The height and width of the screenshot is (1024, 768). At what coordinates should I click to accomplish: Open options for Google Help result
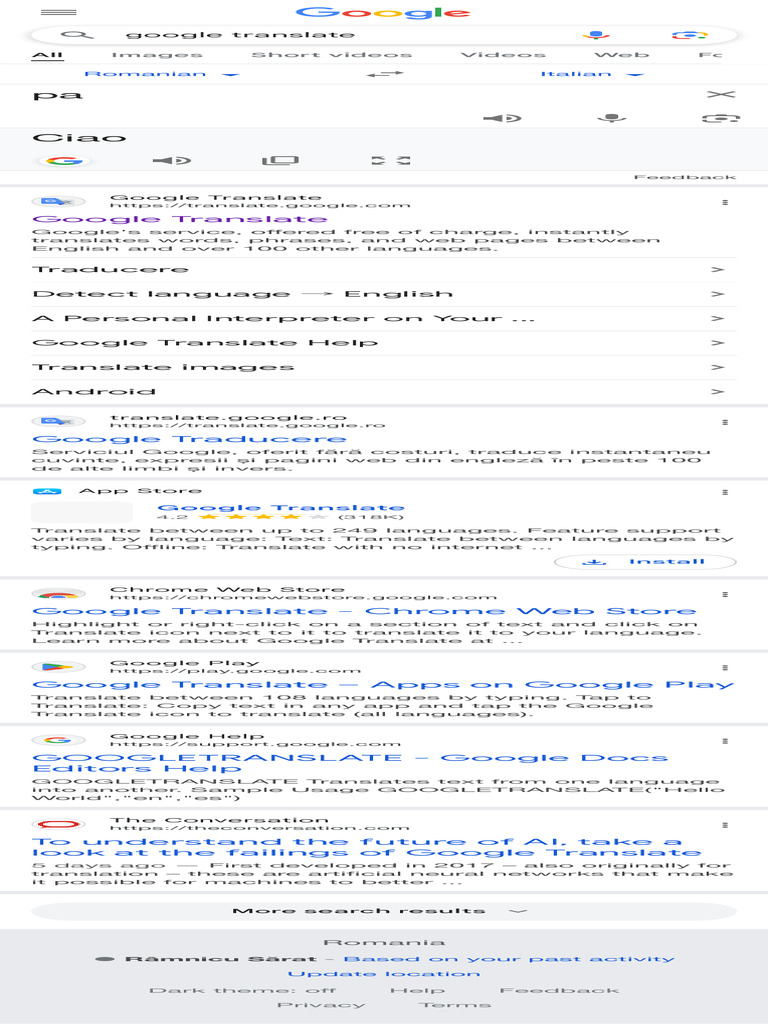(x=725, y=741)
